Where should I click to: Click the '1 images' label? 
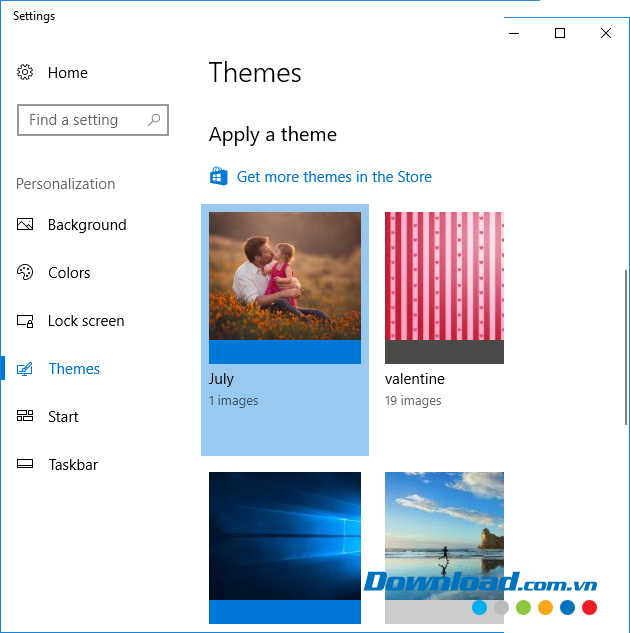click(x=233, y=400)
